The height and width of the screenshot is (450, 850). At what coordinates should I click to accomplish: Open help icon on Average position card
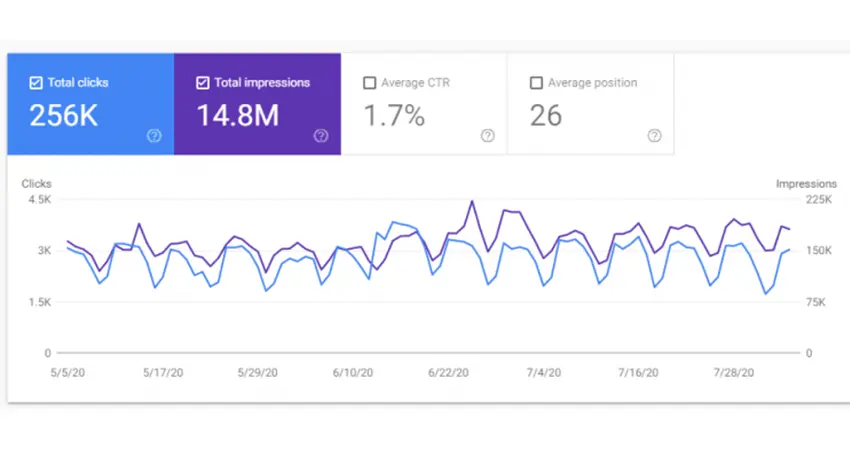(654, 136)
